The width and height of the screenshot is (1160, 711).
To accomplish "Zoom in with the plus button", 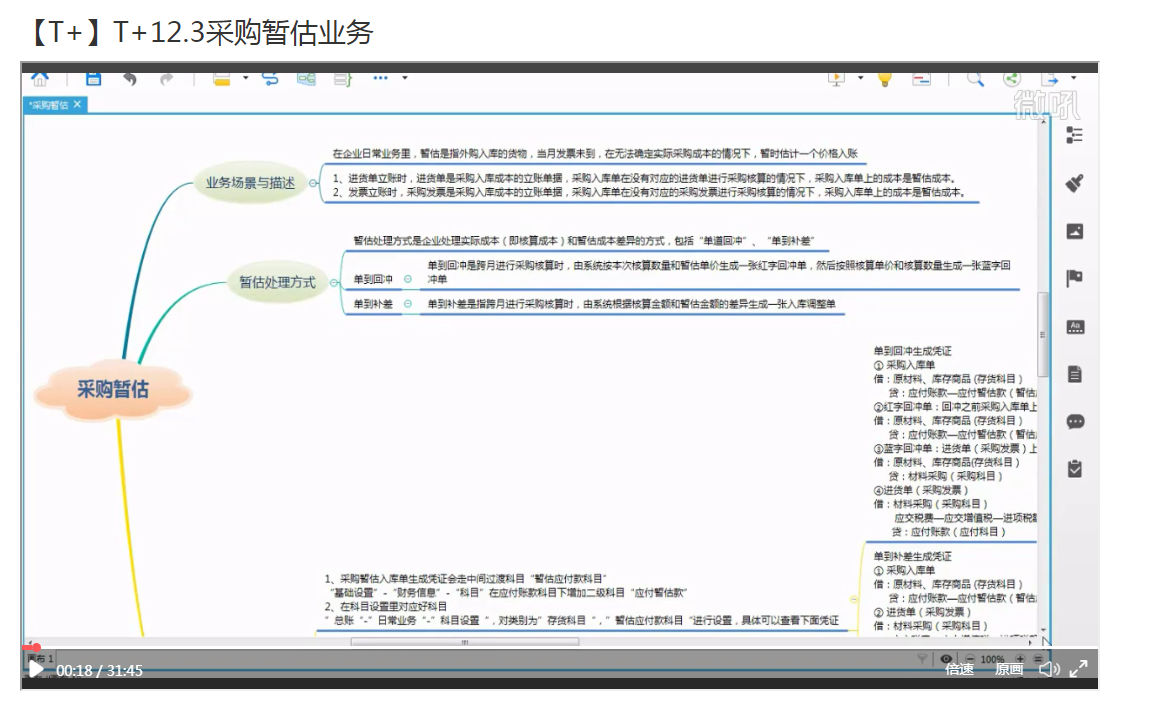I will 1020,658.
